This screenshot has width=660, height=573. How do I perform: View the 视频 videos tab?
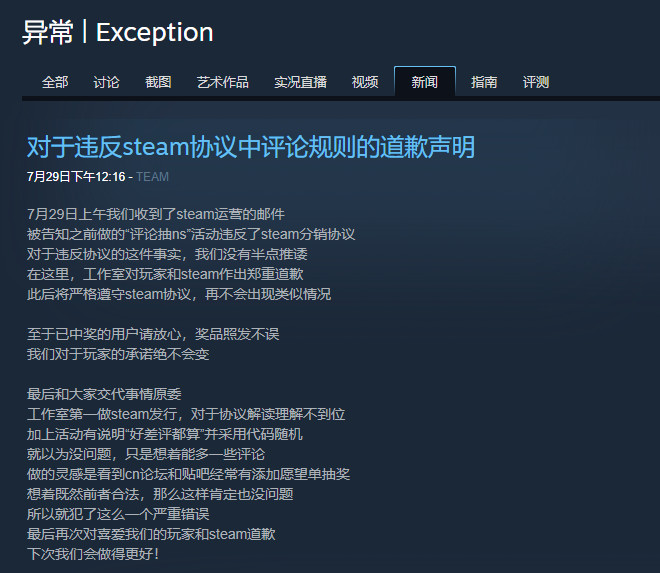point(365,82)
